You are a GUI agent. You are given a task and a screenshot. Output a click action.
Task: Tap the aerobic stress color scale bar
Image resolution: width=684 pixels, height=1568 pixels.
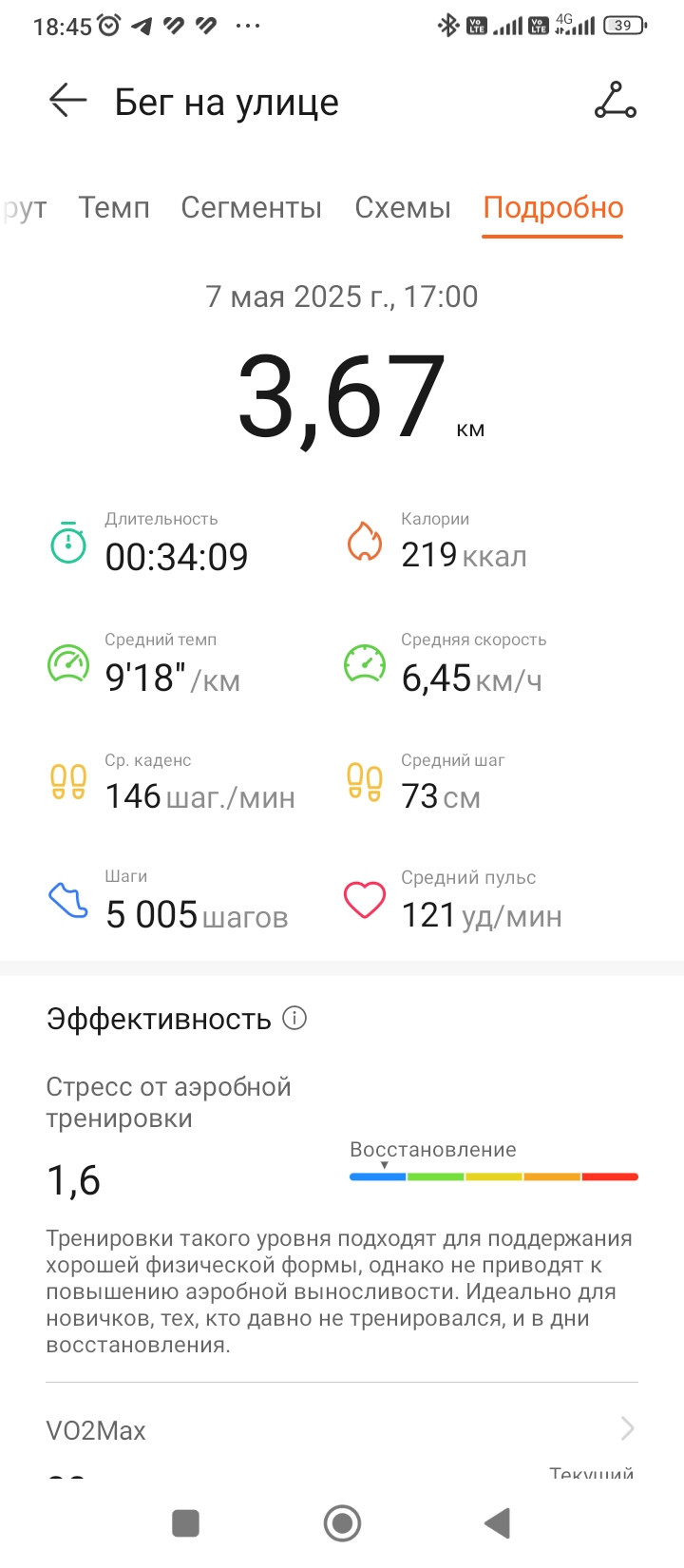click(494, 1176)
